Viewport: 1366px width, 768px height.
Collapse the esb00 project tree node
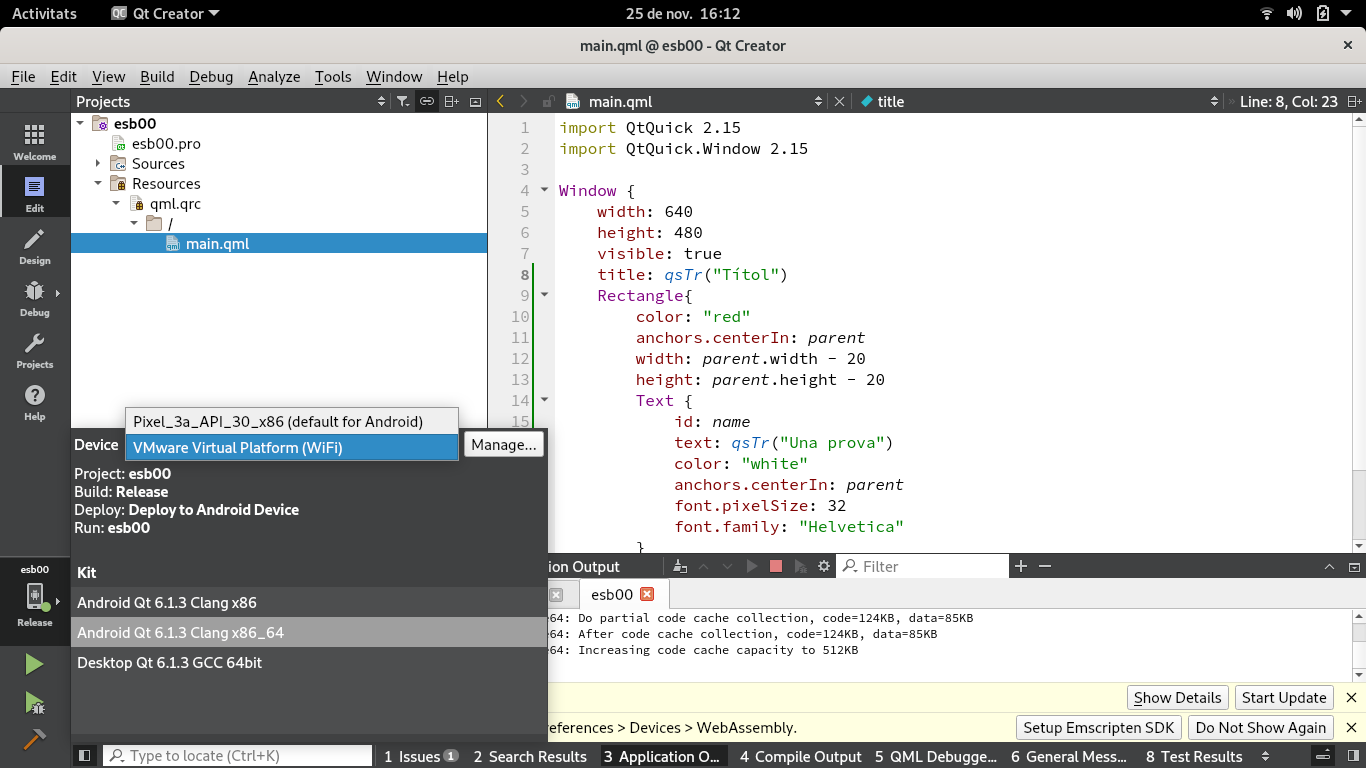pyautogui.click(x=81, y=123)
